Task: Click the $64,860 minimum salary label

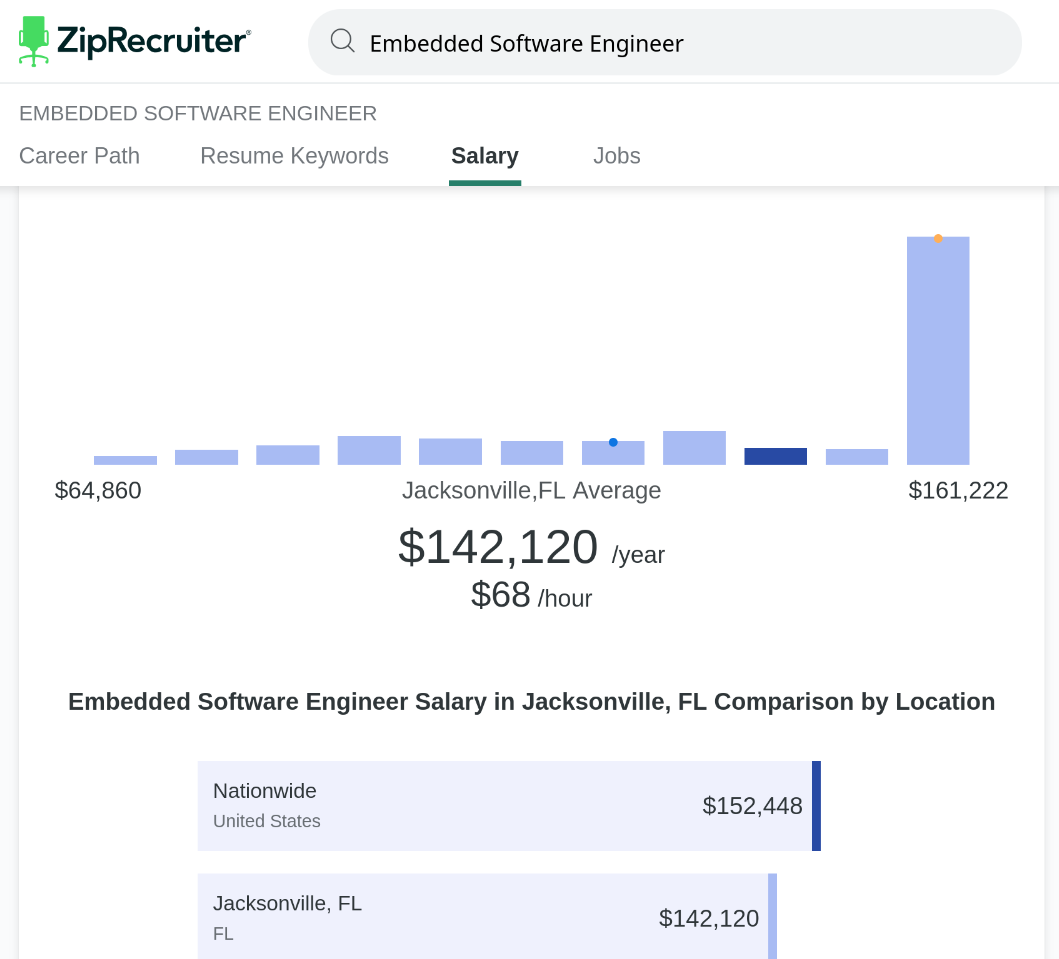Action: click(x=98, y=490)
